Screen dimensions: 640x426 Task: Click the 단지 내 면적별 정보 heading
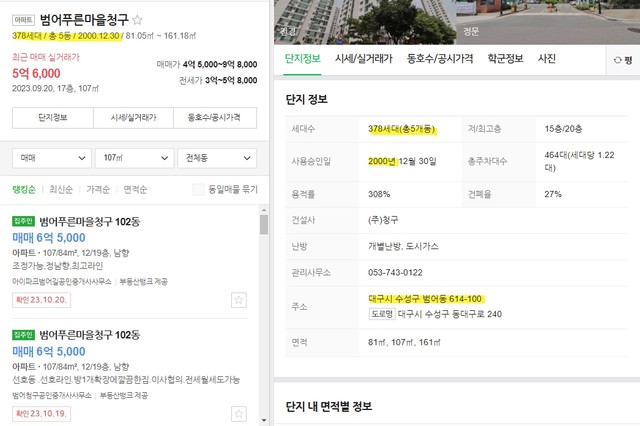329,406
